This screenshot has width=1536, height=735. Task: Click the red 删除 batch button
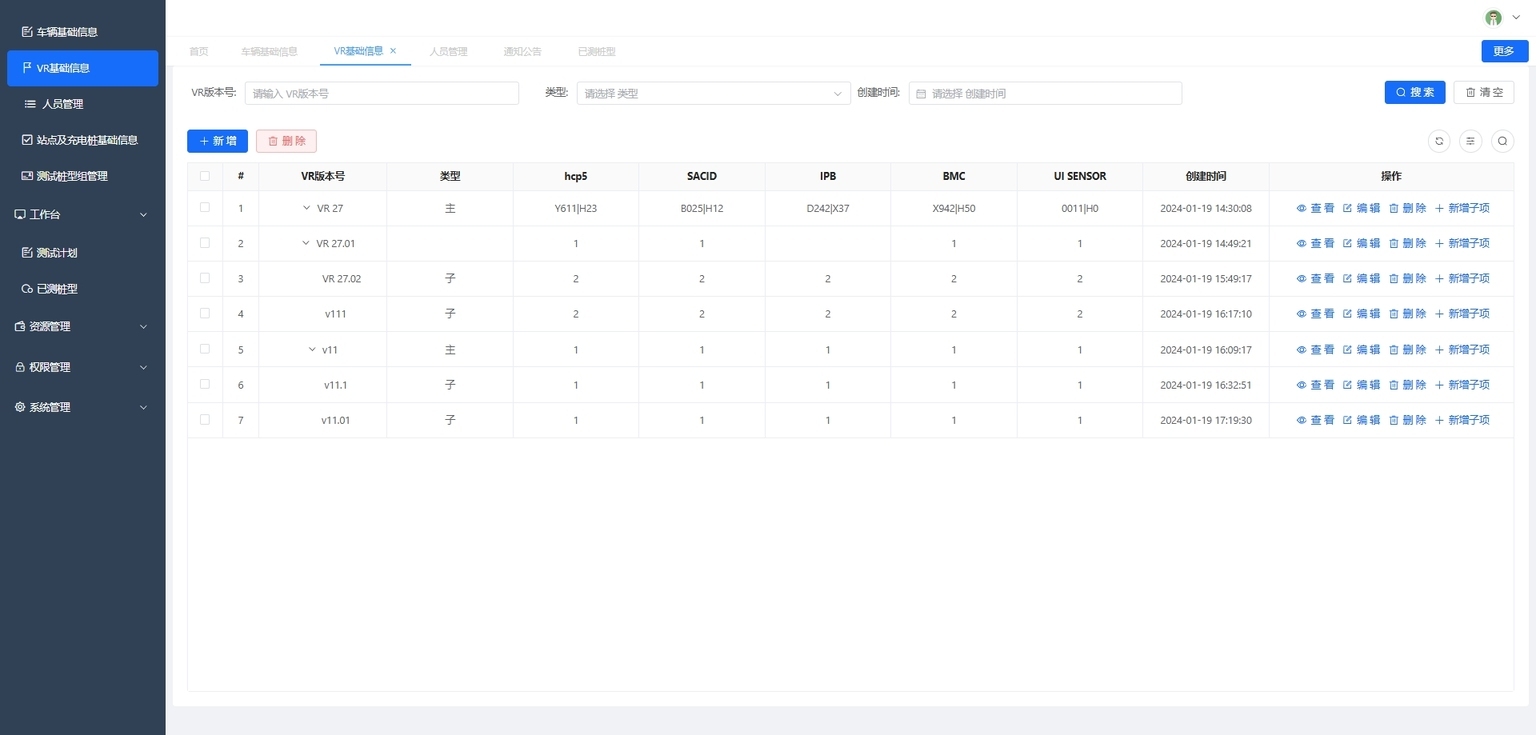pos(286,141)
